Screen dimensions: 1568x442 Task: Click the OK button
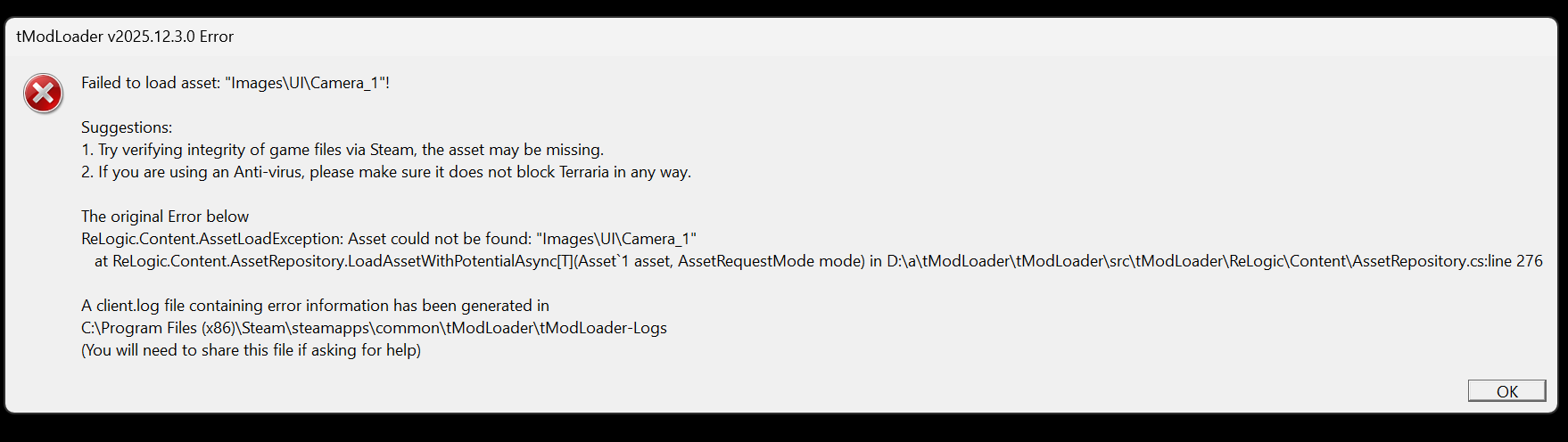1506,391
